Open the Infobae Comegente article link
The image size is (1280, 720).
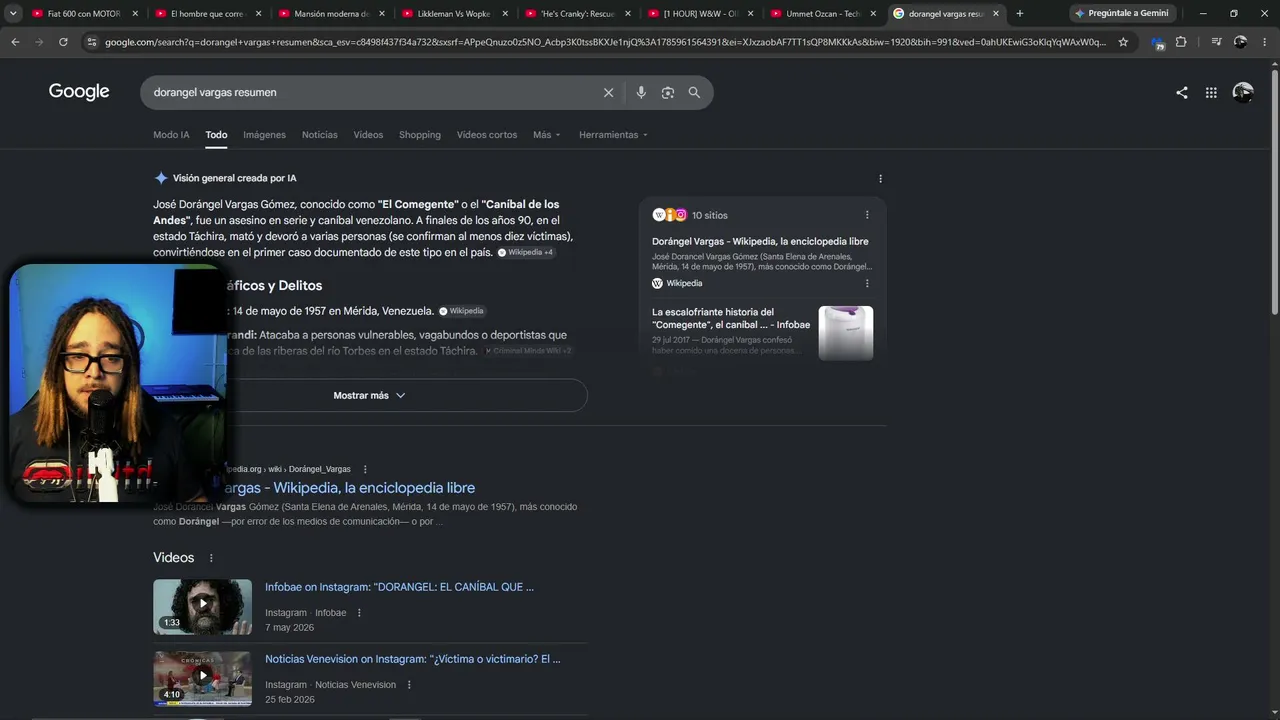731,318
